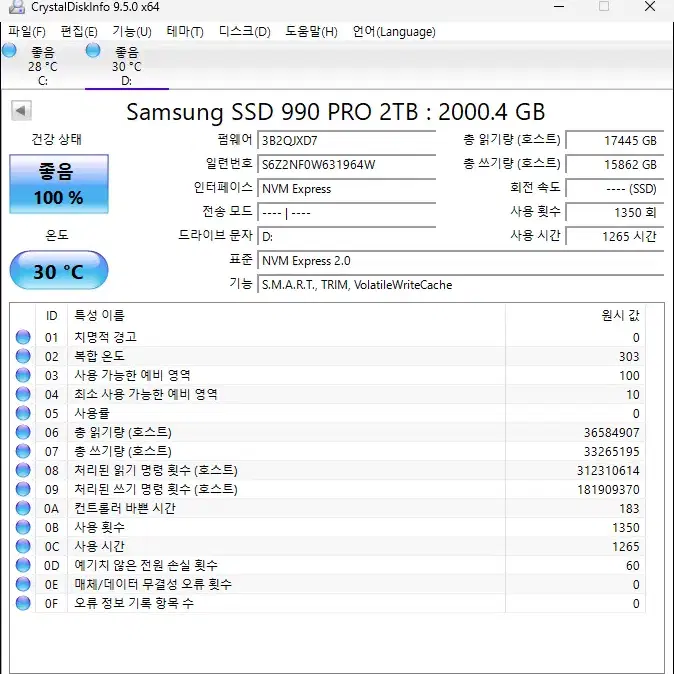This screenshot has height=674, width=674.
Task: Click power-on count value 1350 회
Action: (x=615, y=213)
